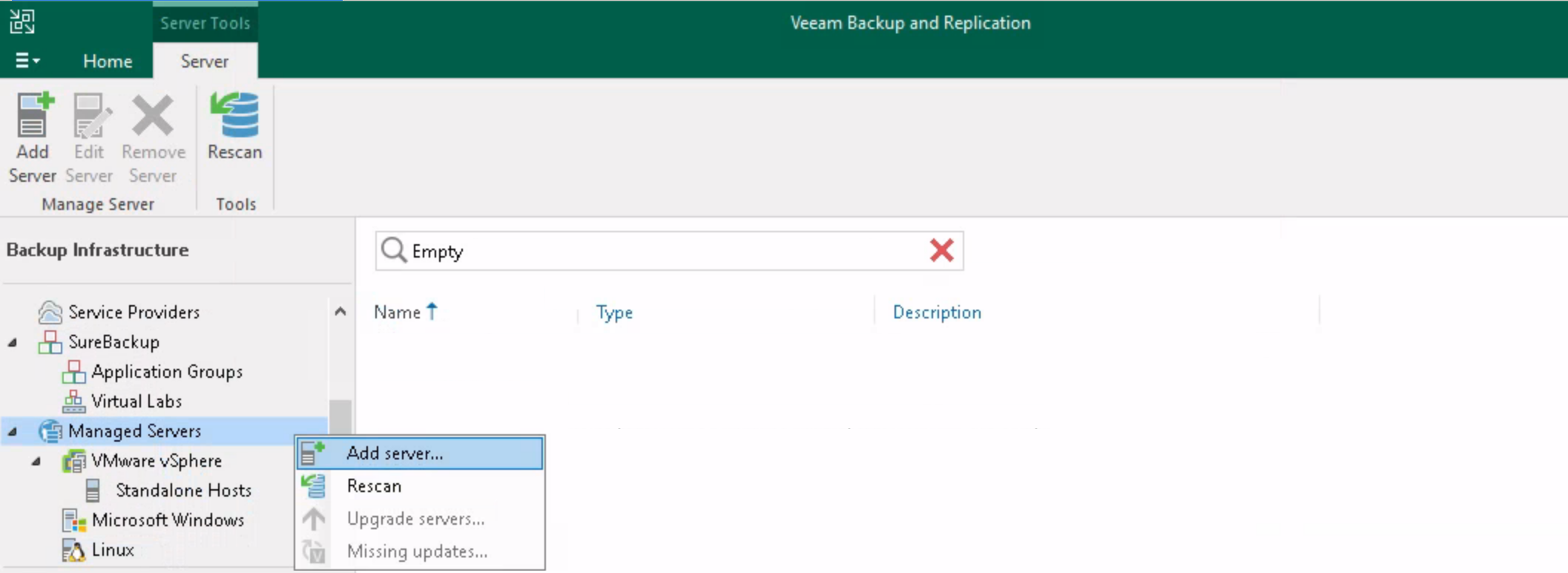
Task: Clear the search with red X
Action: point(941,250)
